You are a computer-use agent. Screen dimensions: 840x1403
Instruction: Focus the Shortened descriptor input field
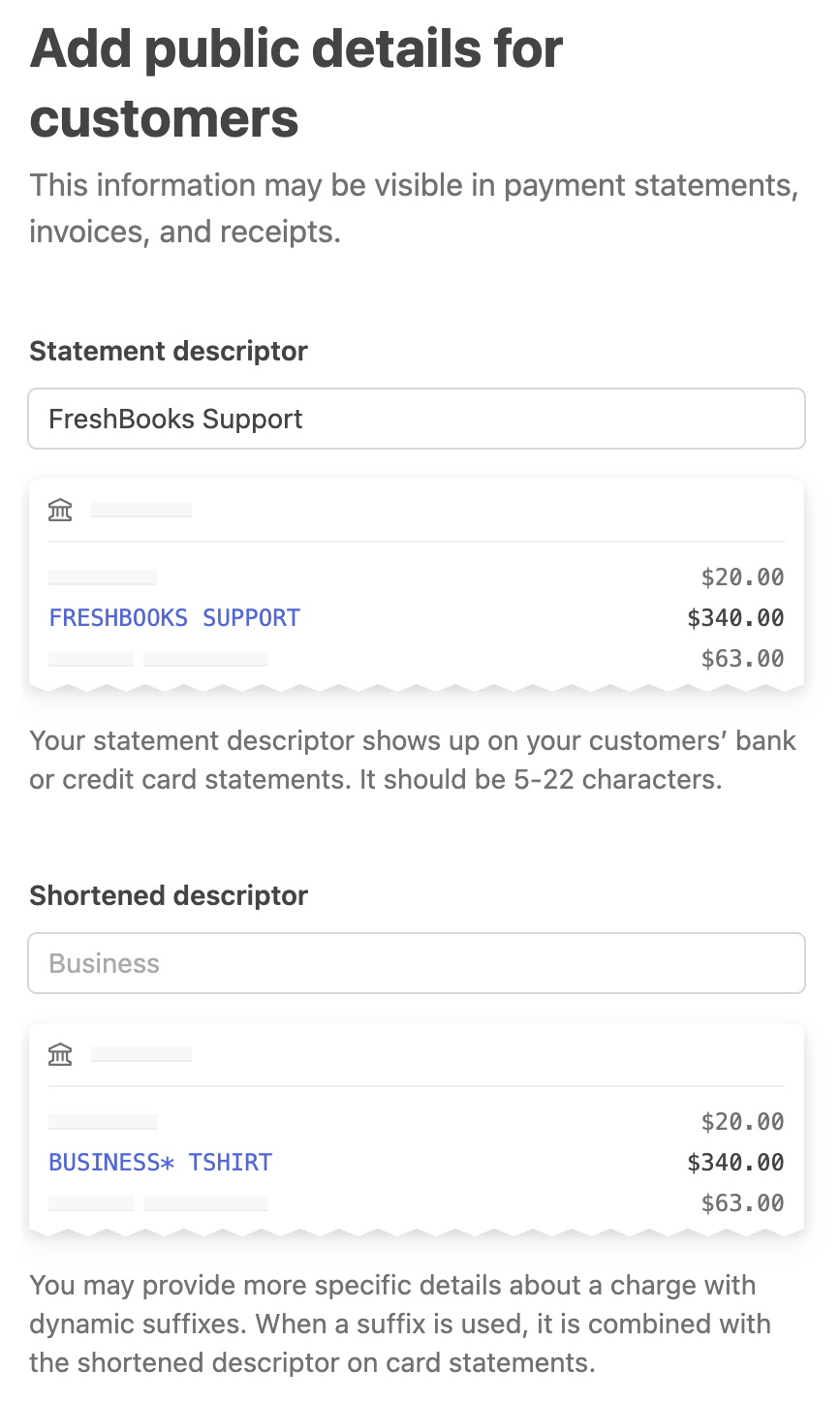coord(417,963)
